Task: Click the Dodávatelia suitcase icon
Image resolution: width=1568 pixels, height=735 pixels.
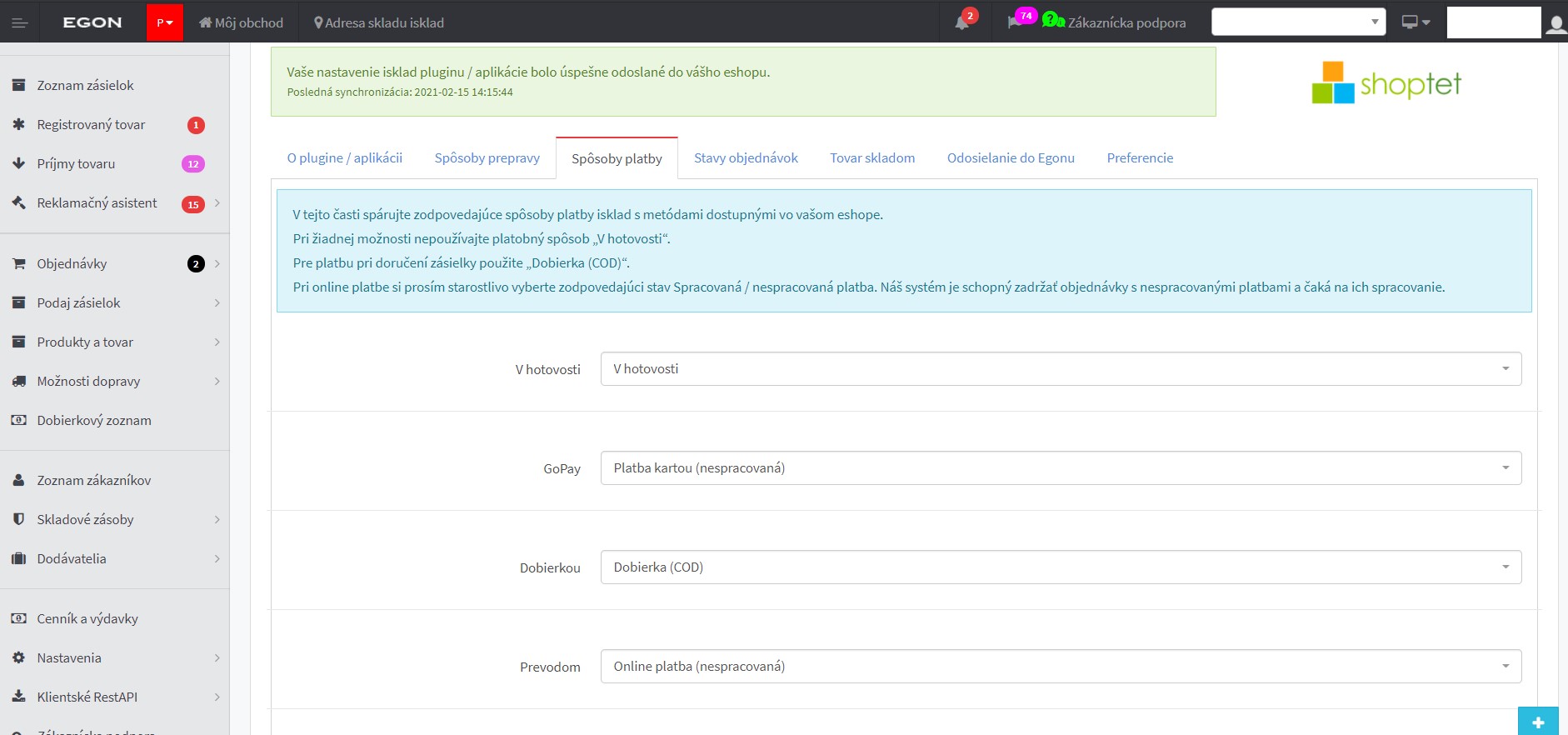Action: [18, 558]
